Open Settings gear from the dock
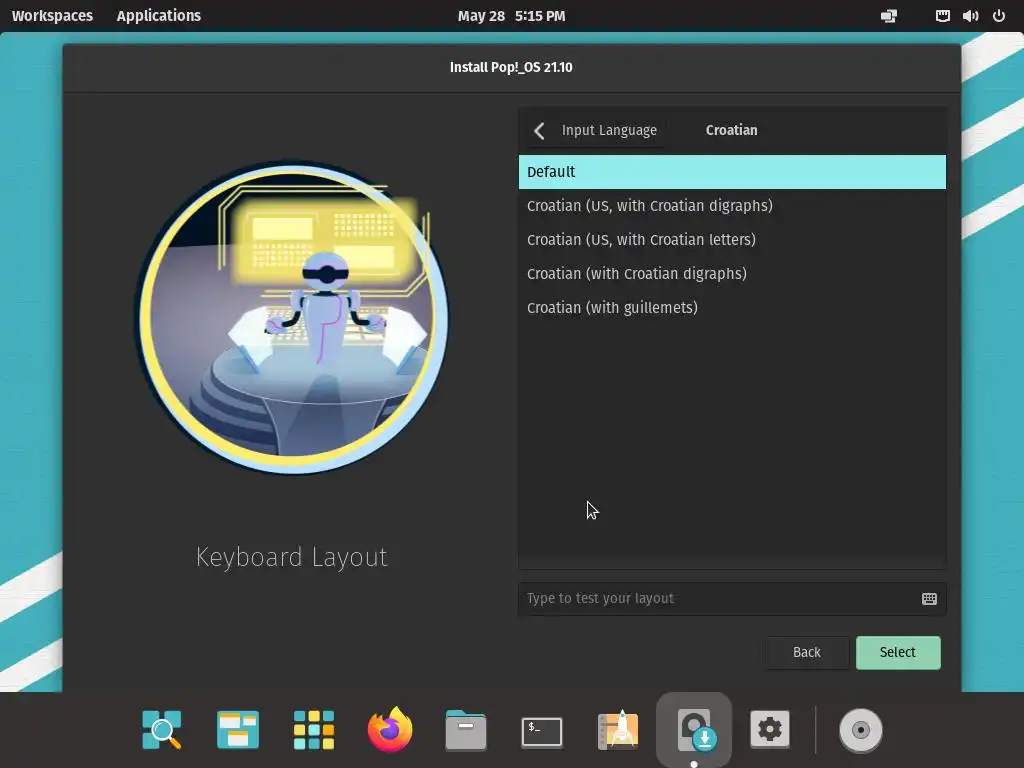The width and height of the screenshot is (1024, 768). (x=770, y=729)
